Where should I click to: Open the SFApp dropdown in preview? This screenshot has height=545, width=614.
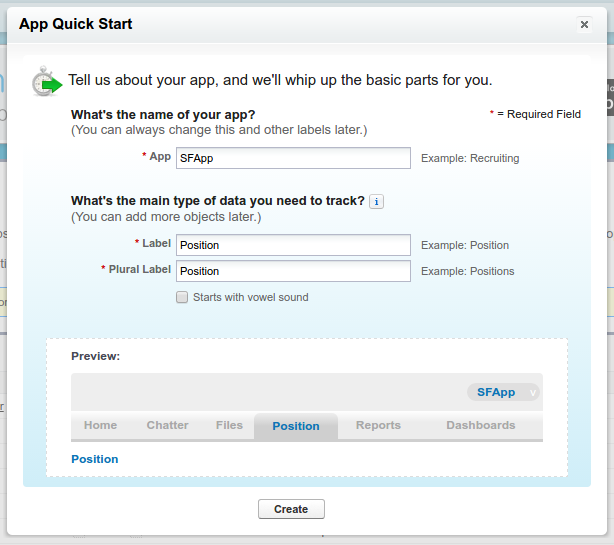click(x=504, y=392)
